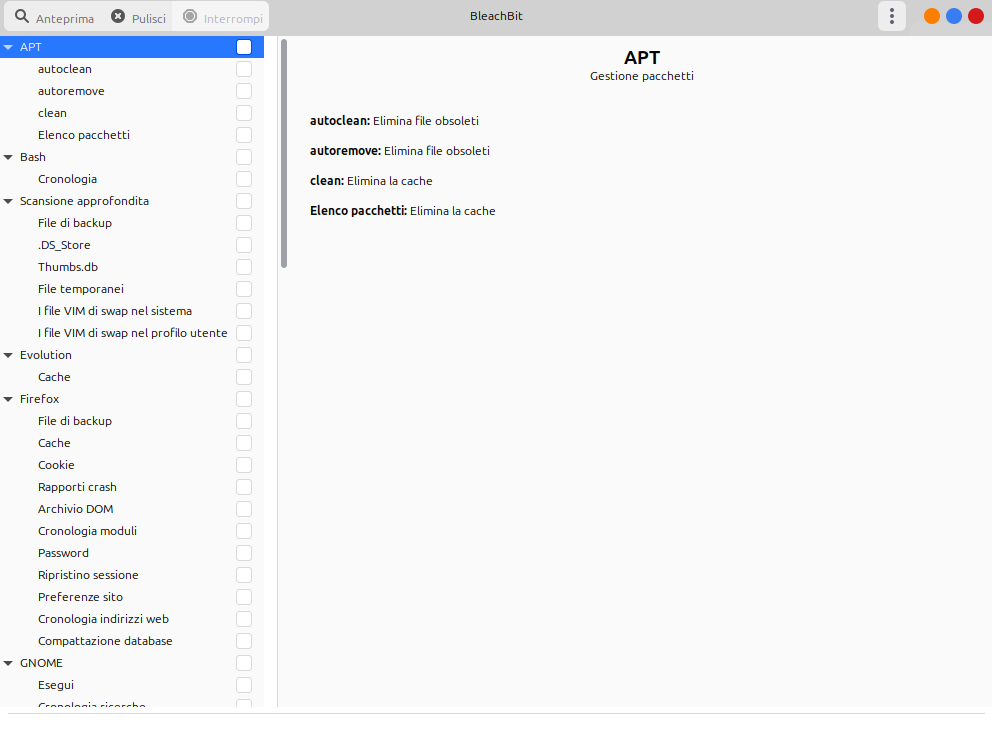Tick the Scansione approfondita group checkbox
Viewport: 992px width, 743px height.
point(244,201)
